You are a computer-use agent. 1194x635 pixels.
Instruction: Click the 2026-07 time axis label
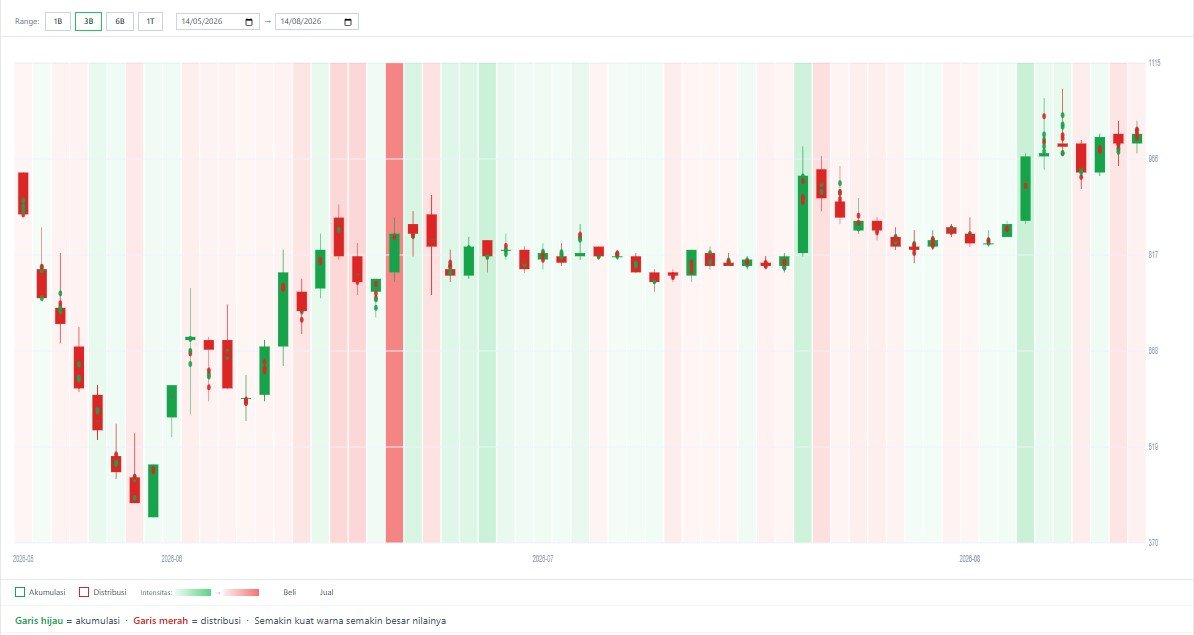tap(542, 559)
